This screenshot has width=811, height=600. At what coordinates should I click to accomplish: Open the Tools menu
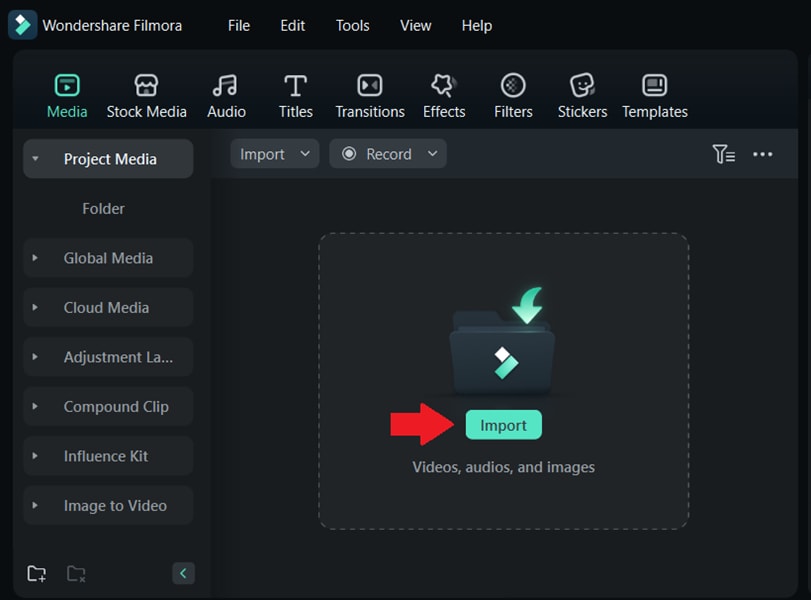353,25
